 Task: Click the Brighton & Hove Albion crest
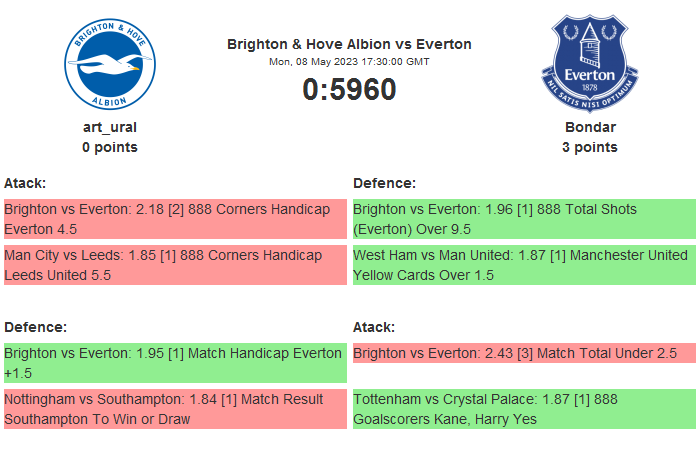[x=110, y=65]
